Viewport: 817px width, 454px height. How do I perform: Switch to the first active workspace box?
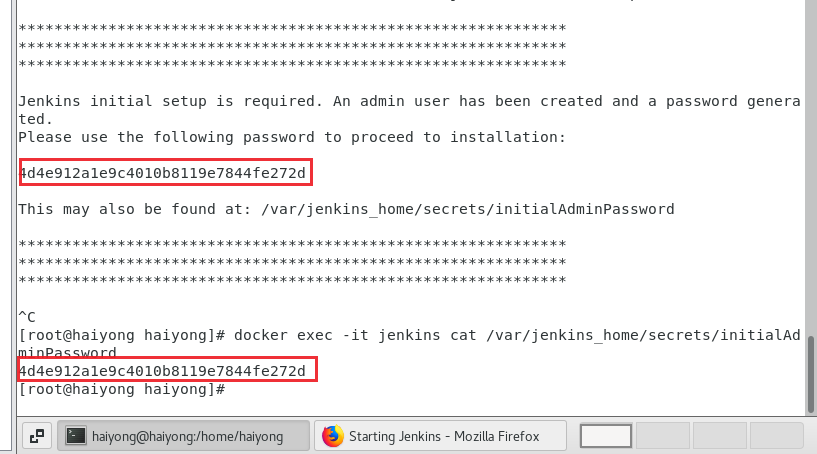coord(605,436)
